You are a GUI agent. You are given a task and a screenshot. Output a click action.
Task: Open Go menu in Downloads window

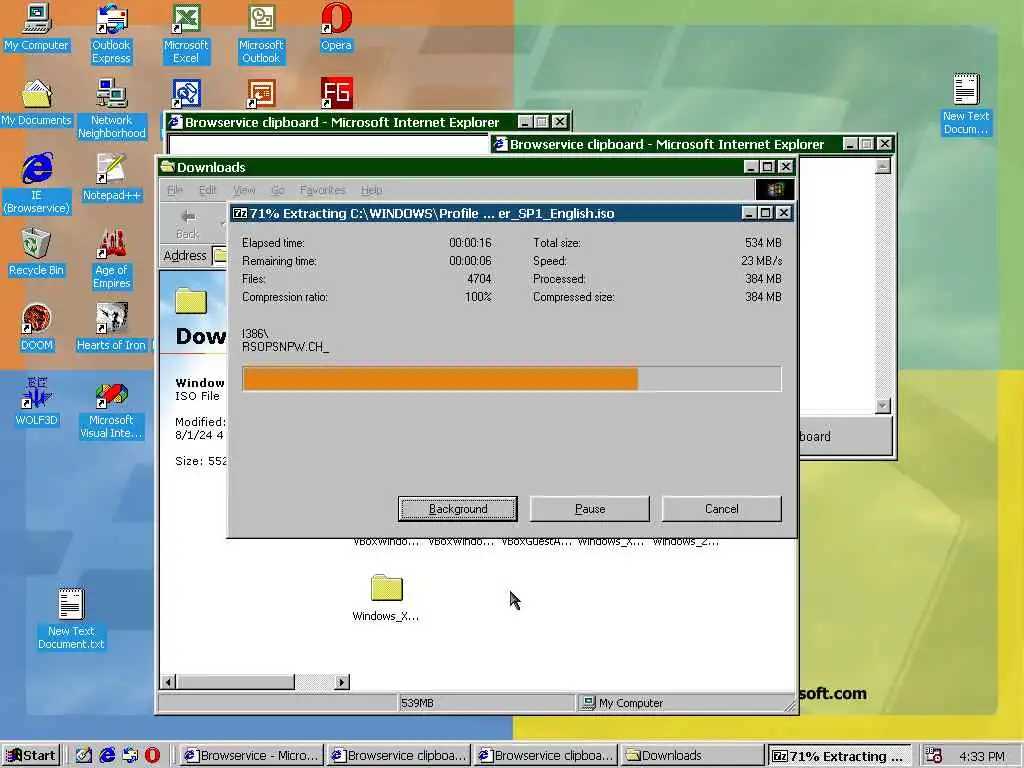pyautogui.click(x=278, y=190)
